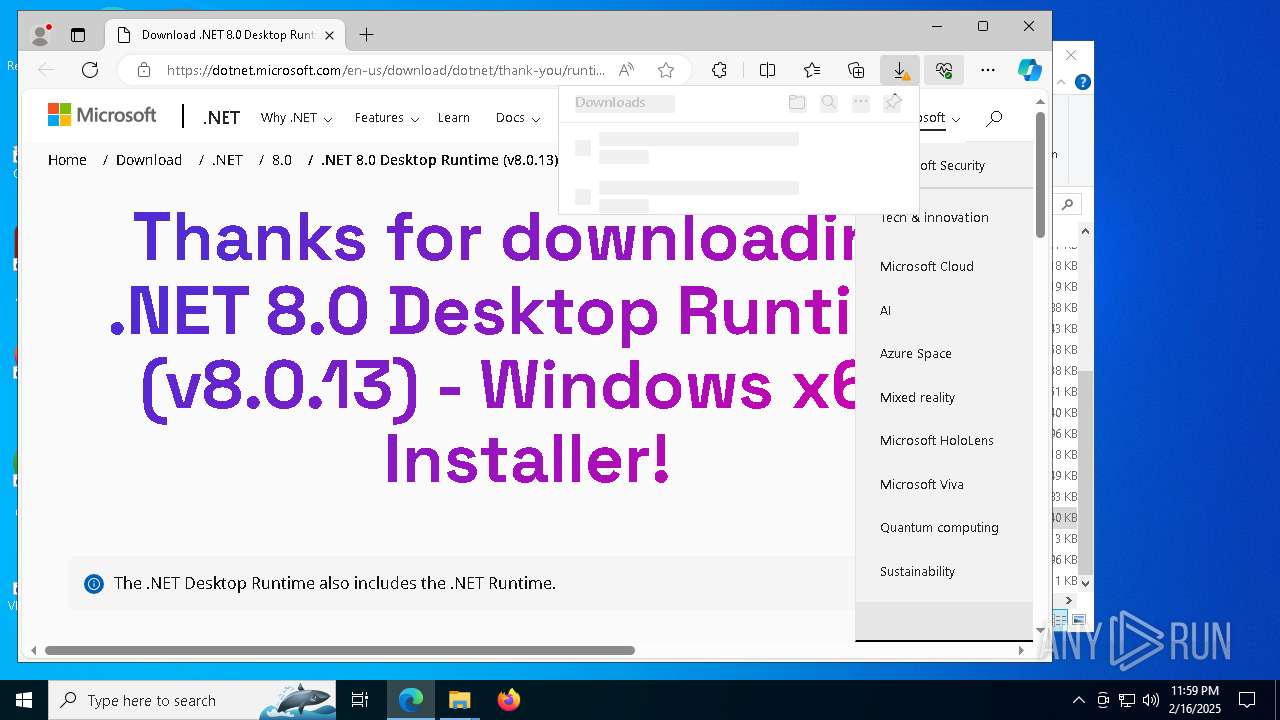View site information lock icon
1280x720 pixels.
pos(144,70)
